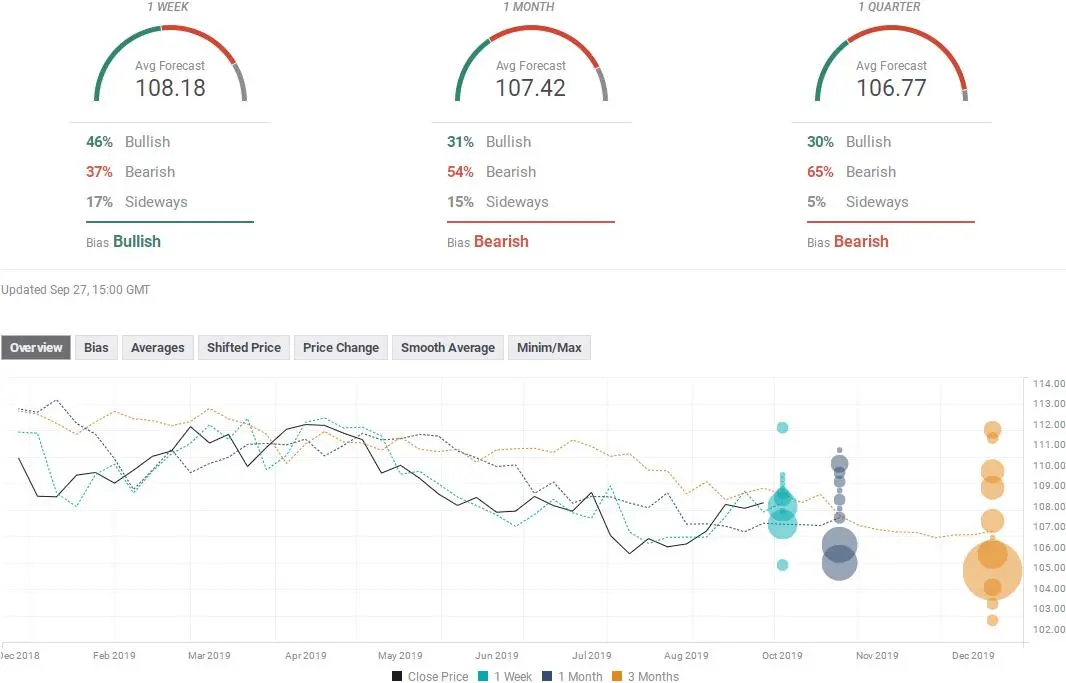The width and height of the screenshot is (1066, 683).
Task: Click 37% Bearish in the weekly forecast
Action: (131, 172)
